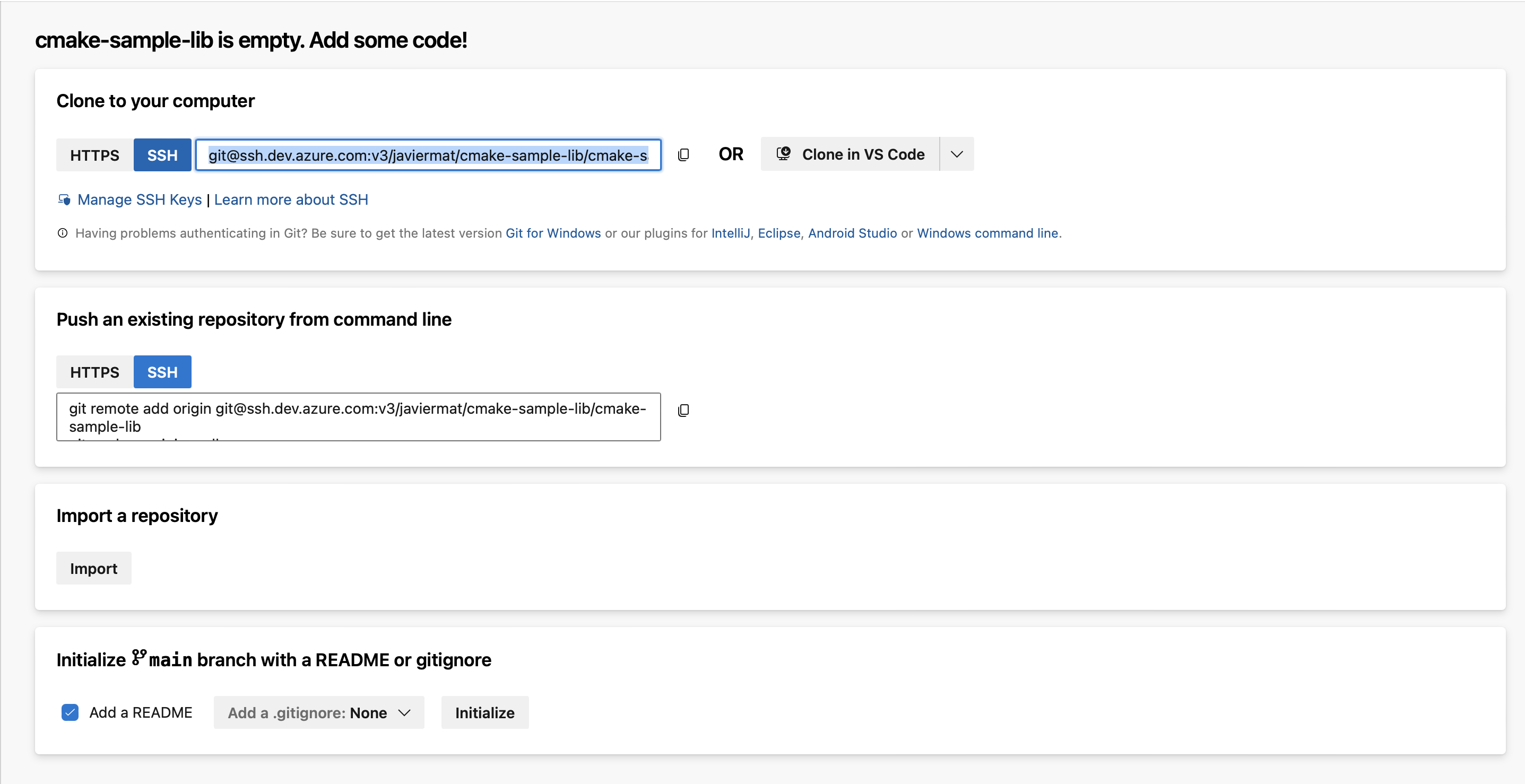Expand the Clone in VS Code dropdown arrow
This screenshot has height=784, width=1525.
pyautogui.click(x=957, y=154)
